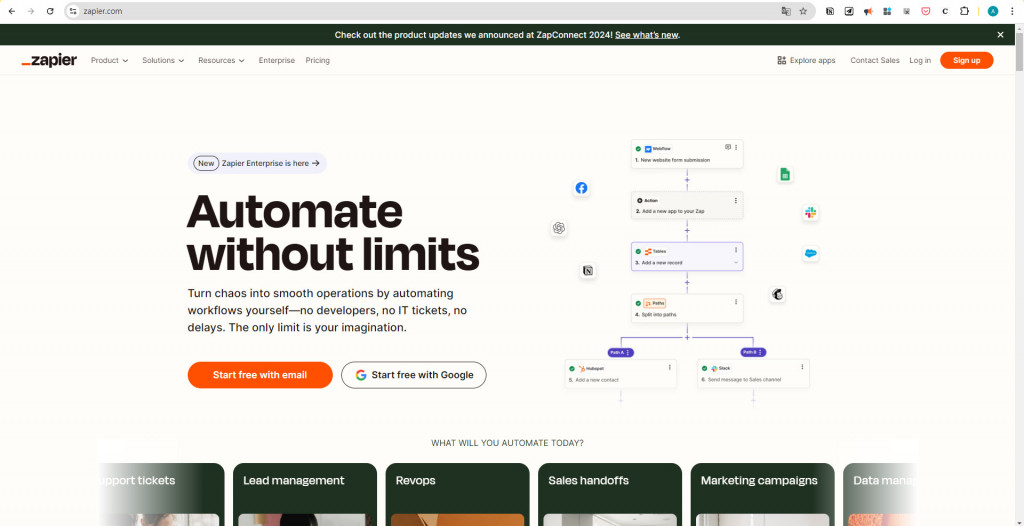Screen dimensions: 1024x526
Task: Click Start free with email button
Action: (x=260, y=375)
